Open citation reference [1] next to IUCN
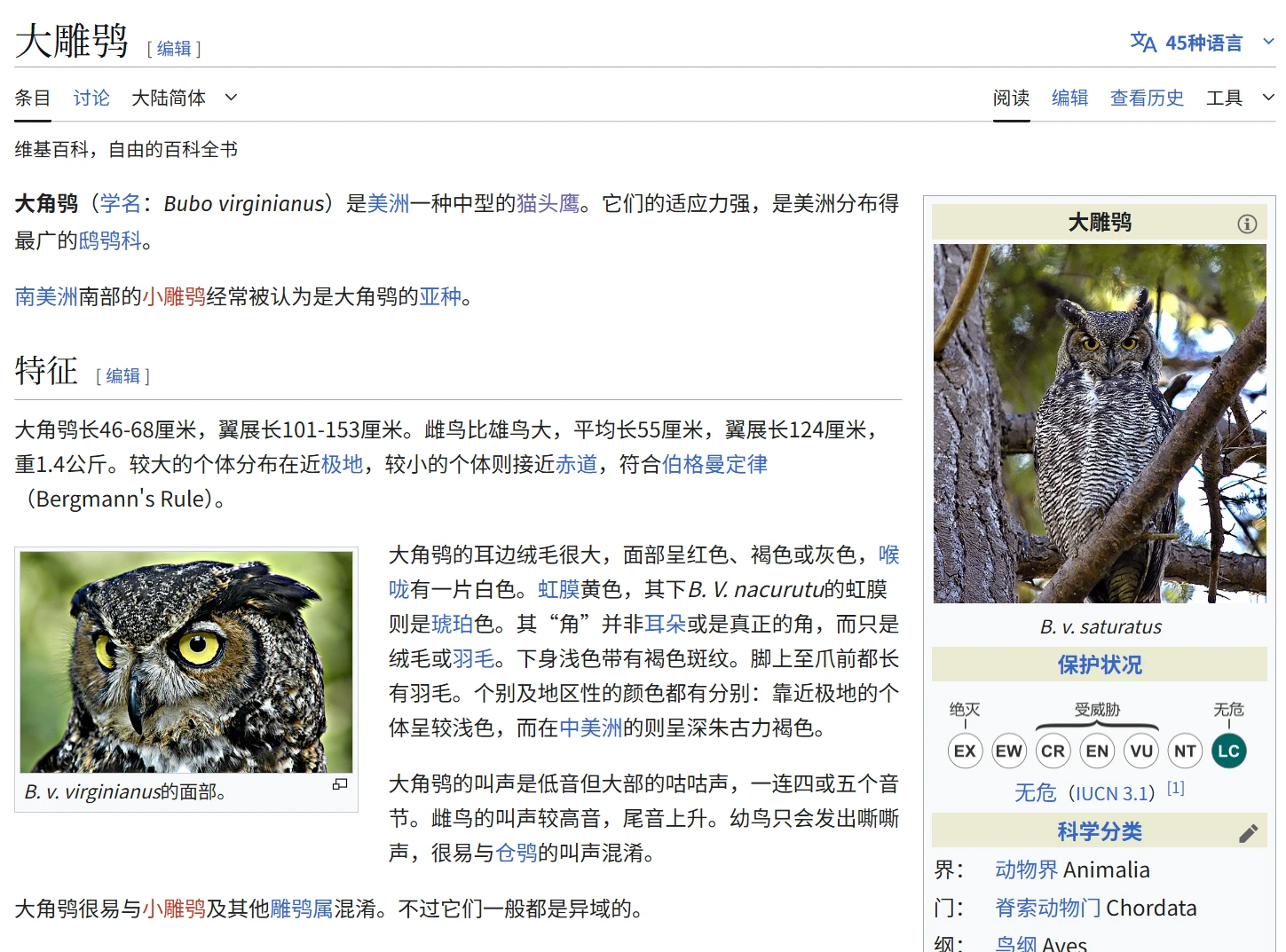The height and width of the screenshot is (952, 1286). pos(1175,788)
